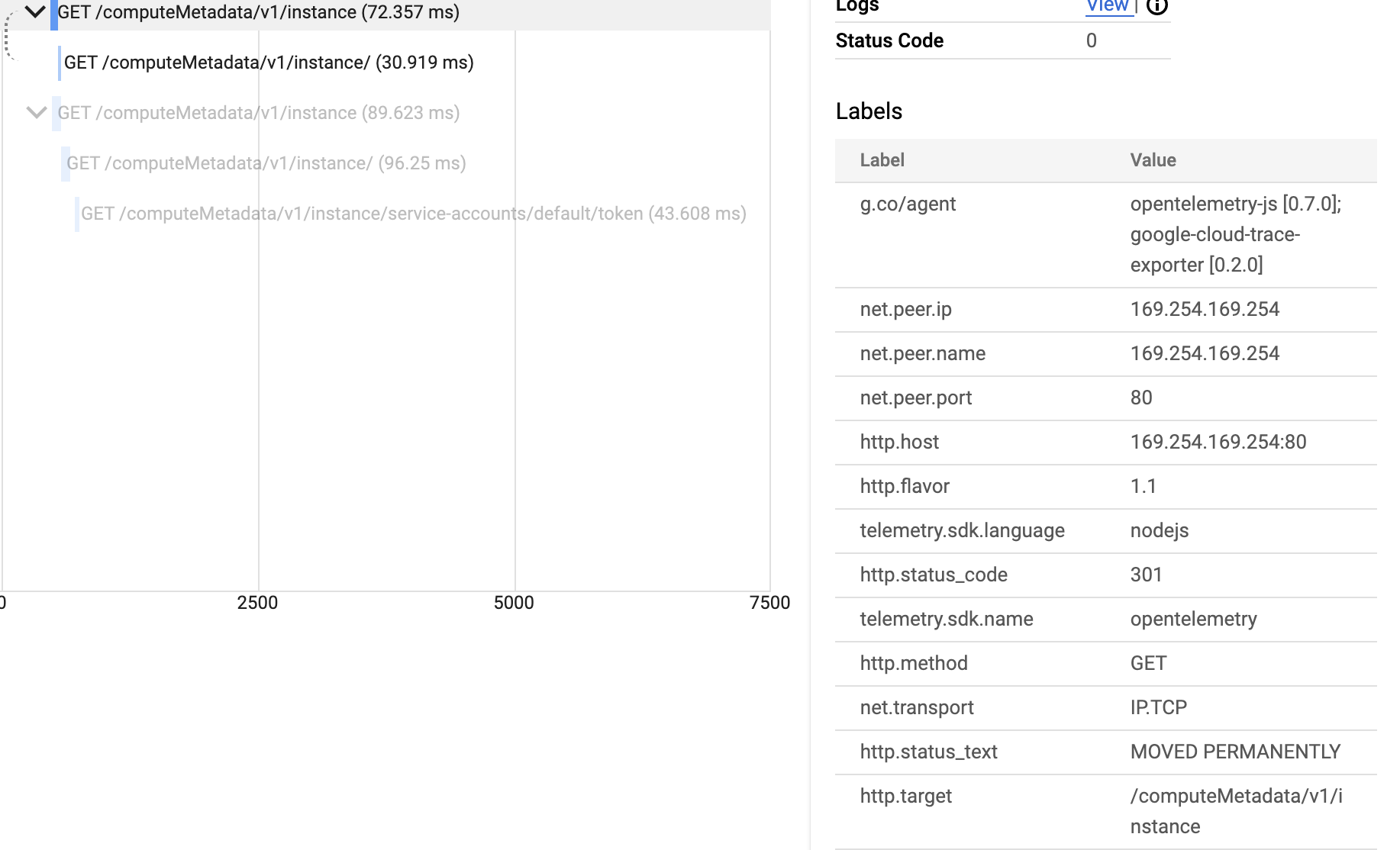Click the 2500 timeline axis label
Image resolution: width=1400 pixels, height=850 pixels.
point(257,603)
